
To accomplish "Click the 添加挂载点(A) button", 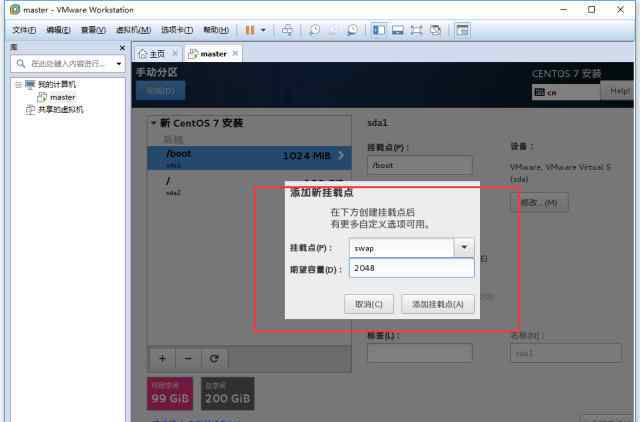I will [x=438, y=304].
